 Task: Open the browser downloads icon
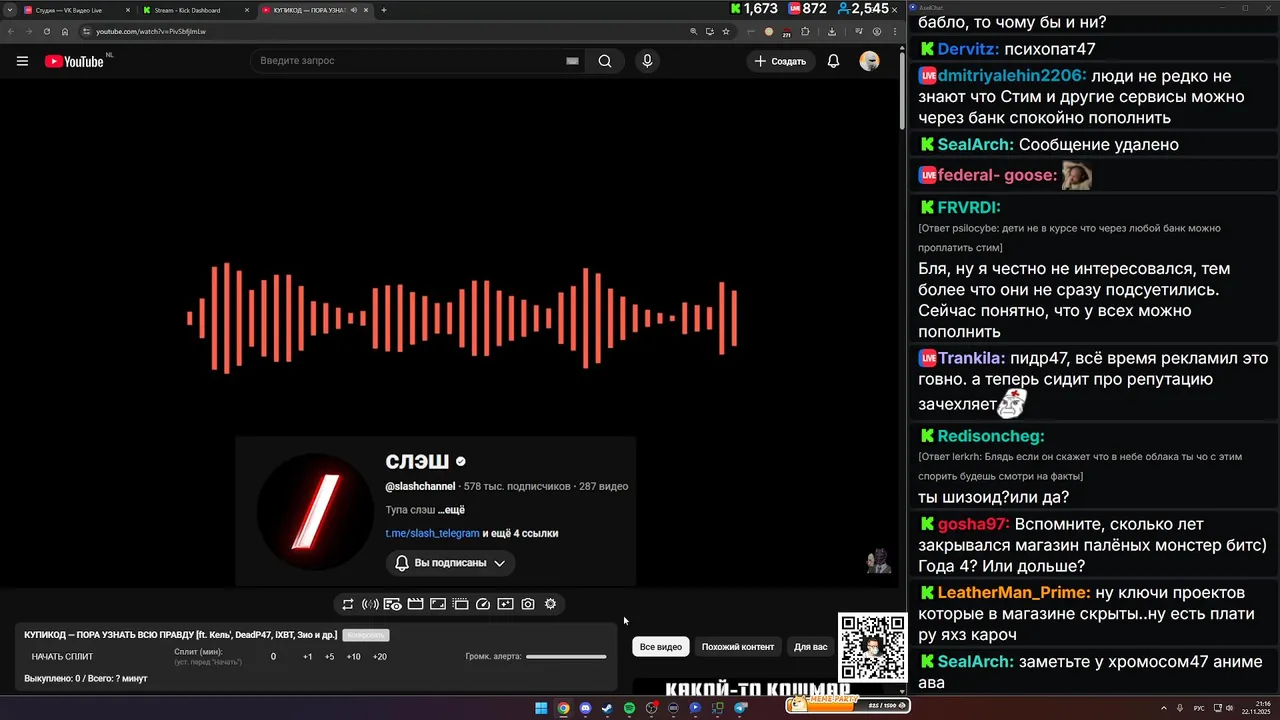click(832, 31)
